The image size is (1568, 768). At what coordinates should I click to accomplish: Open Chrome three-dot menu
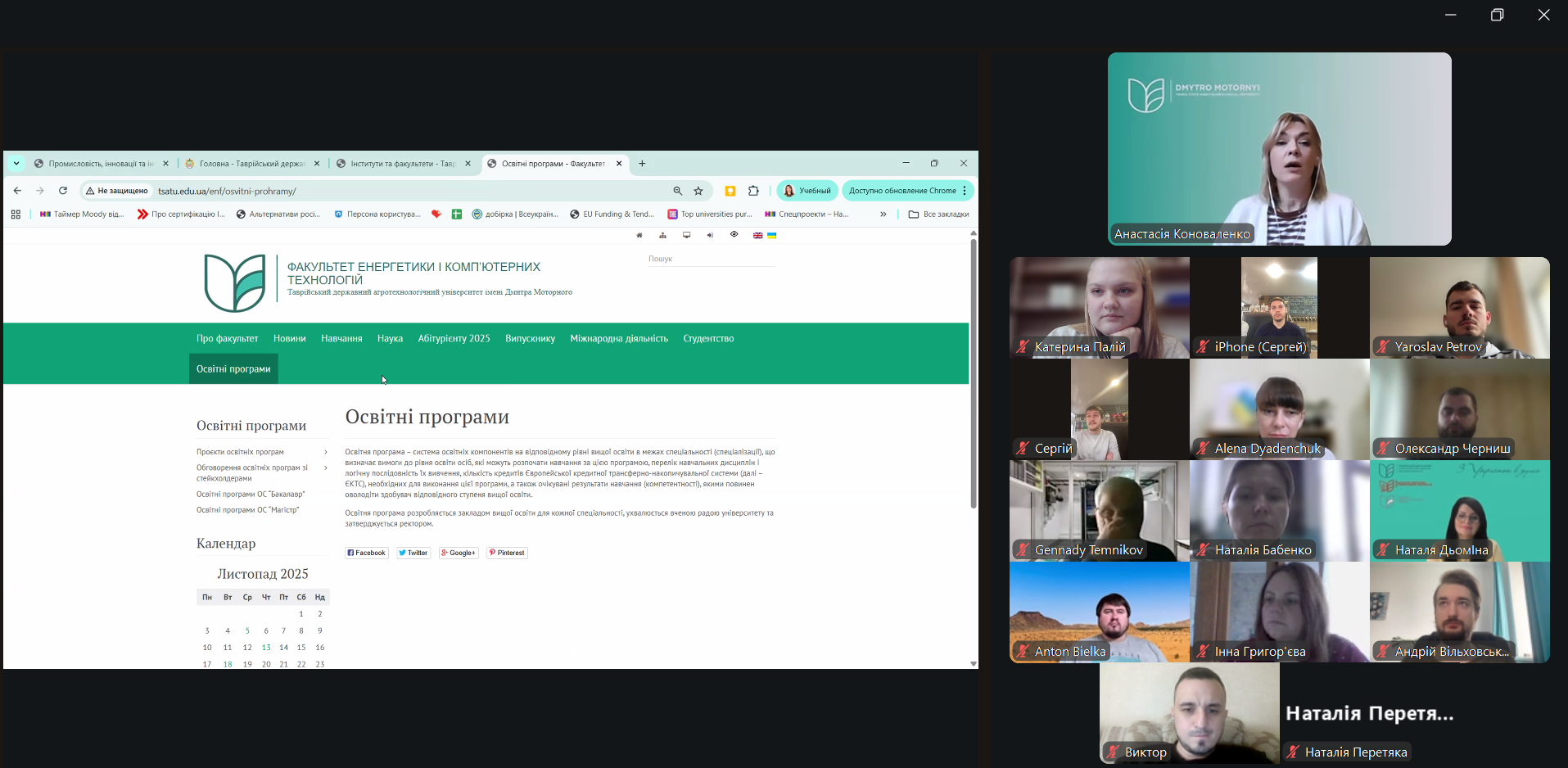pos(965,191)
